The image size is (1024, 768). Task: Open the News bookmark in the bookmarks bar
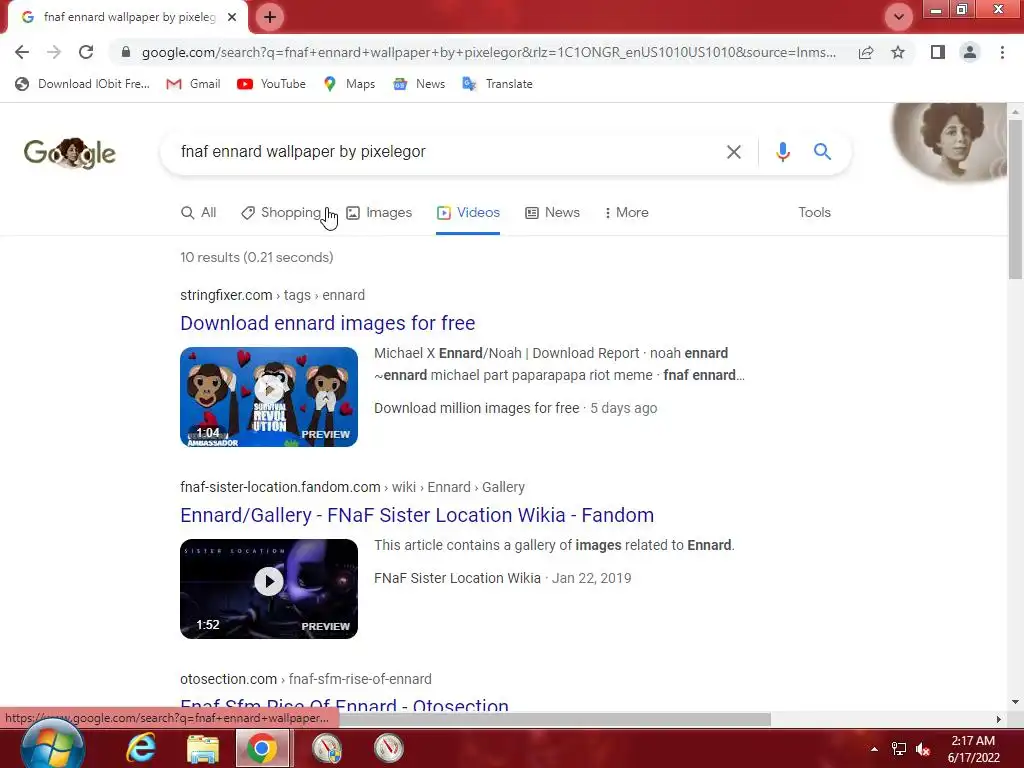pos(419,84)
